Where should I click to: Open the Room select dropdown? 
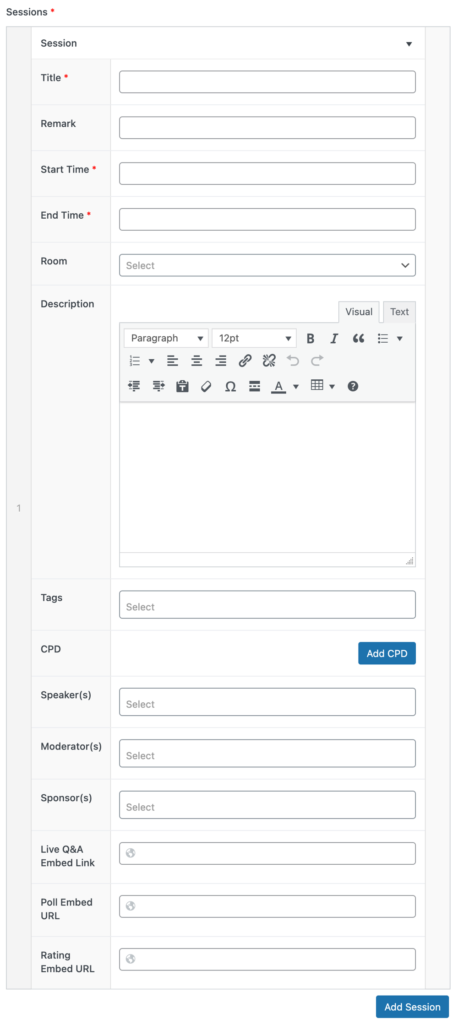[267, 266]
